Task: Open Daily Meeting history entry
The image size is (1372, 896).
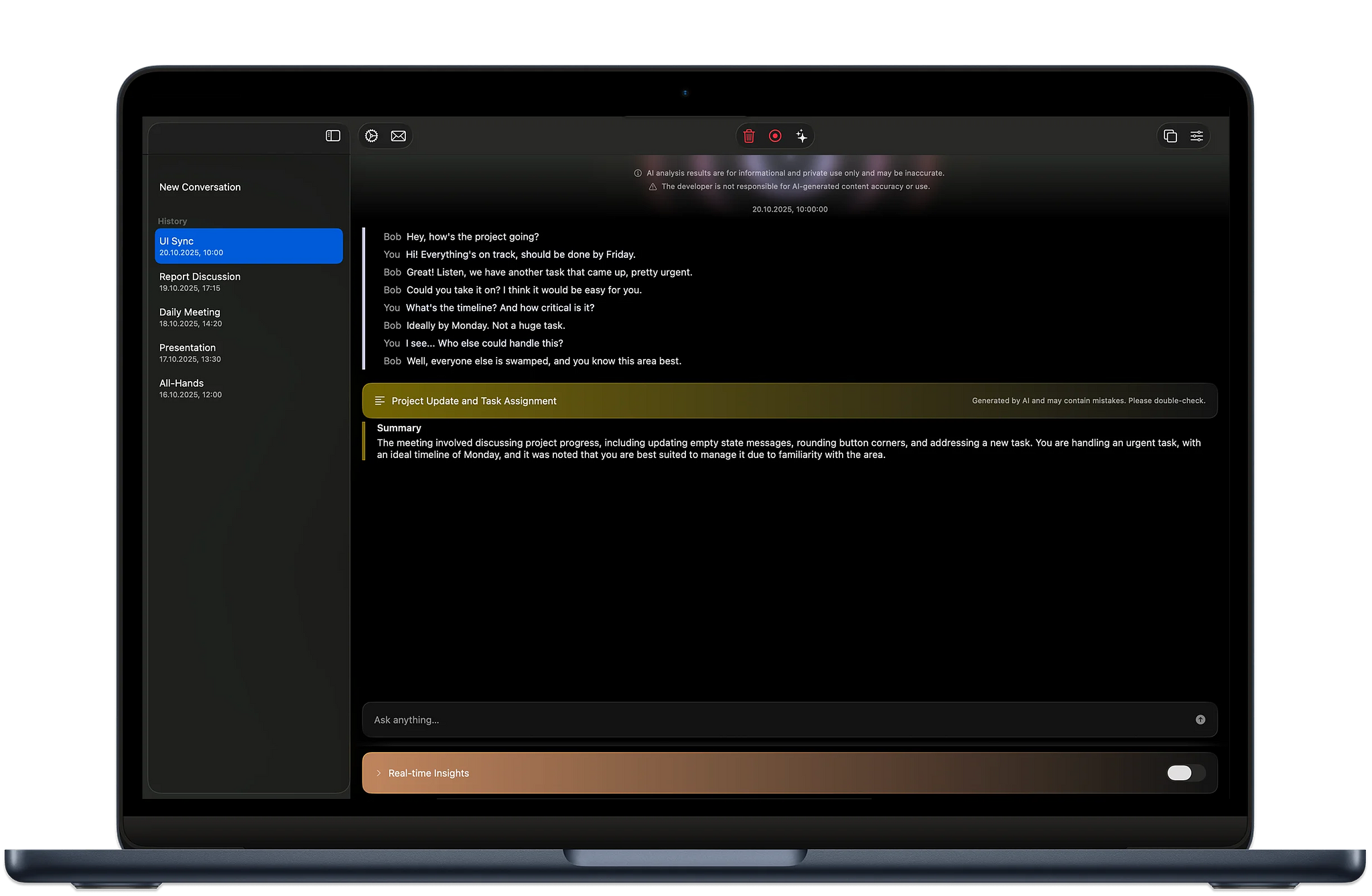Action: pyautogui.click(x=190, y=317)
